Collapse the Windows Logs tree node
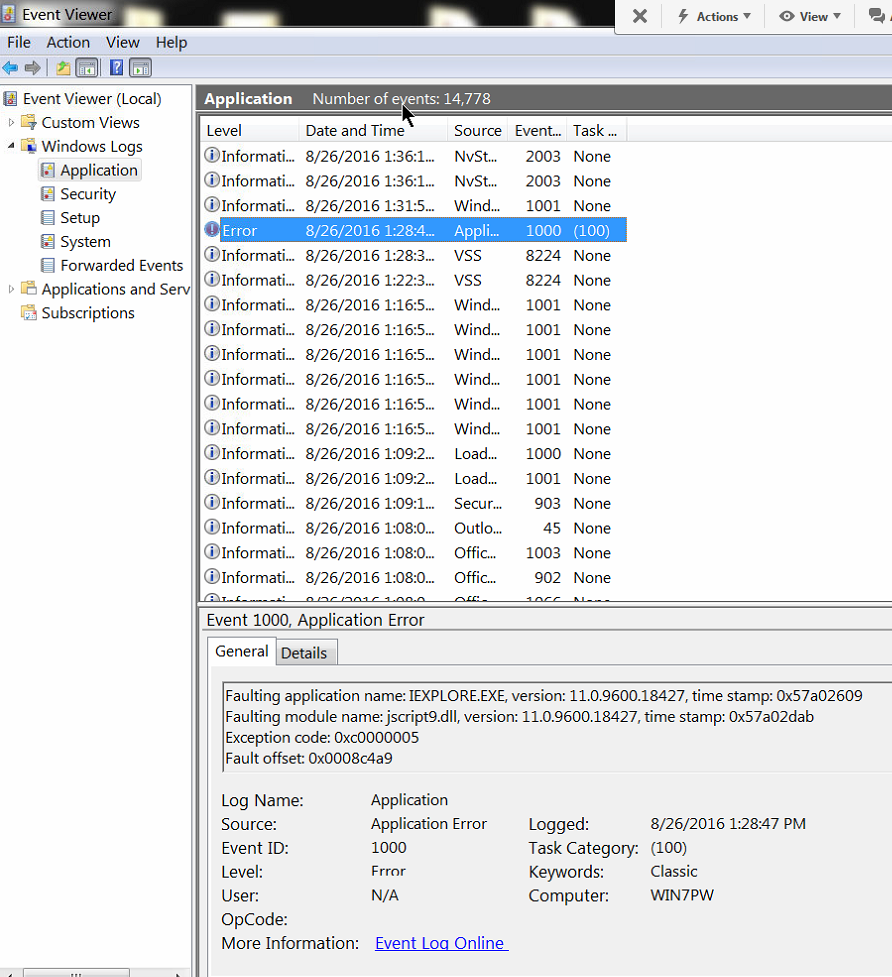Image resolution: width=892 pixels, height=977 pixels. (11, 146)
